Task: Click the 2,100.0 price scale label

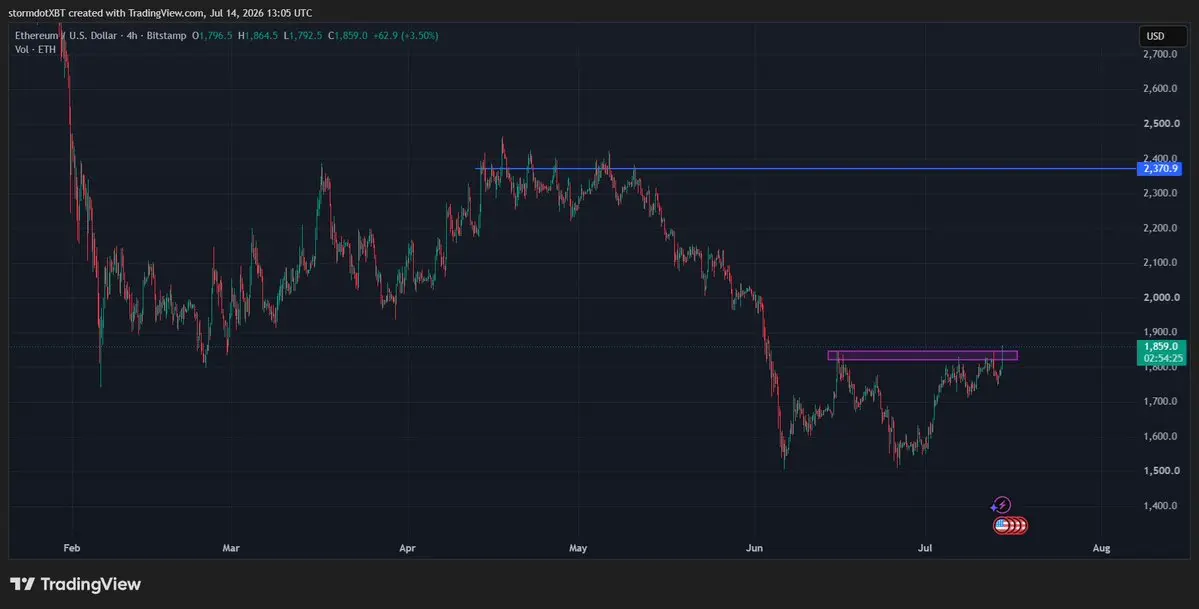Action: click(1160, 262)
